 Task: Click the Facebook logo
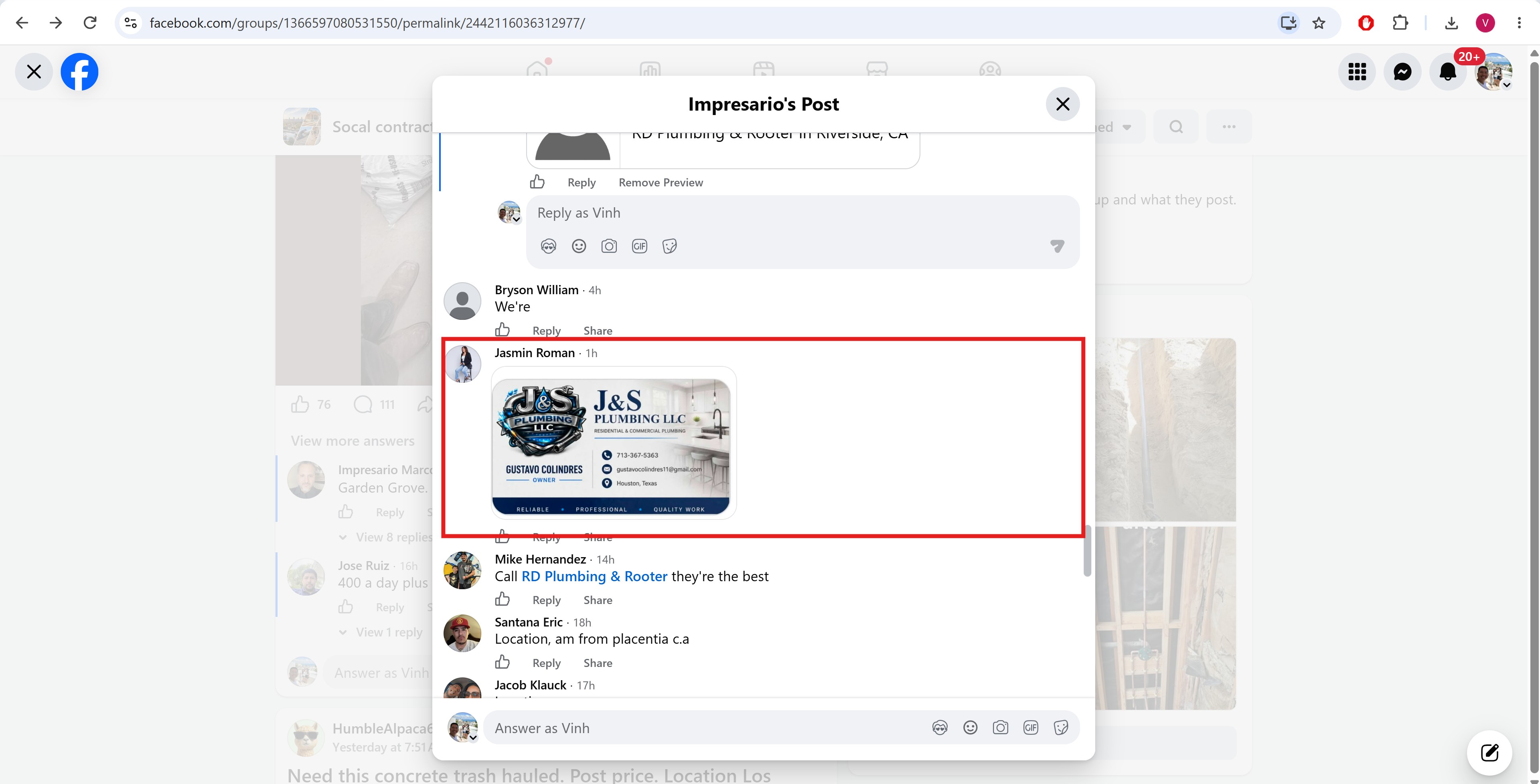click(79, 72)
